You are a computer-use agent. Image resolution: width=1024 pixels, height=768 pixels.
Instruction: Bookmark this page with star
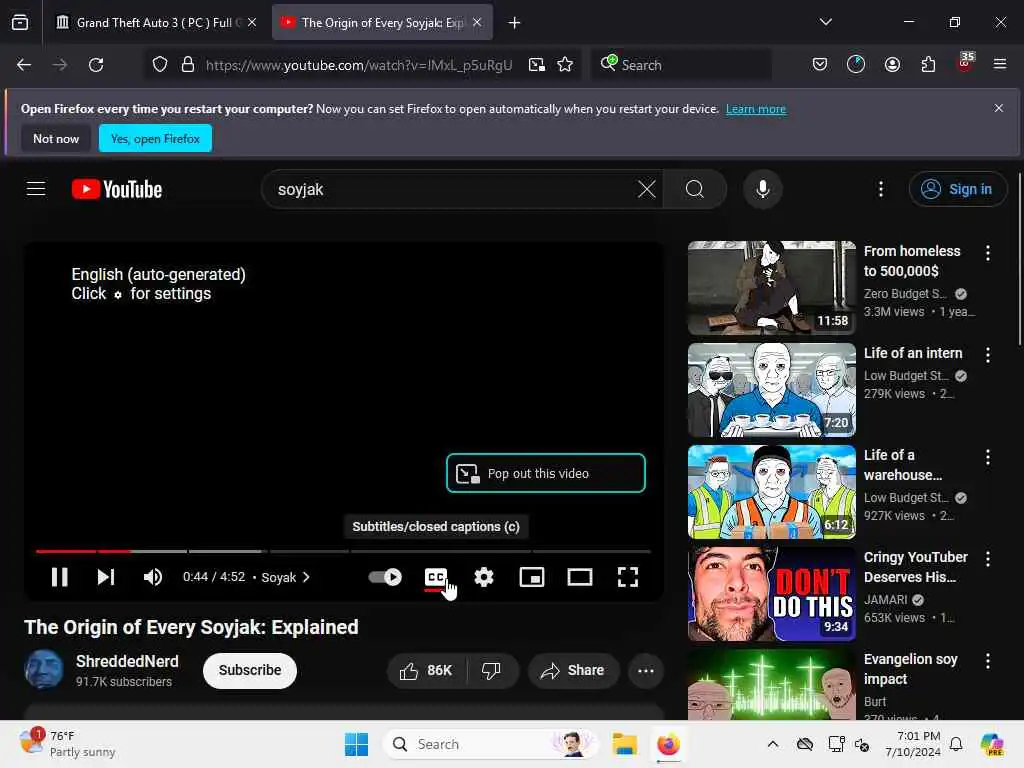click(565, 65)
